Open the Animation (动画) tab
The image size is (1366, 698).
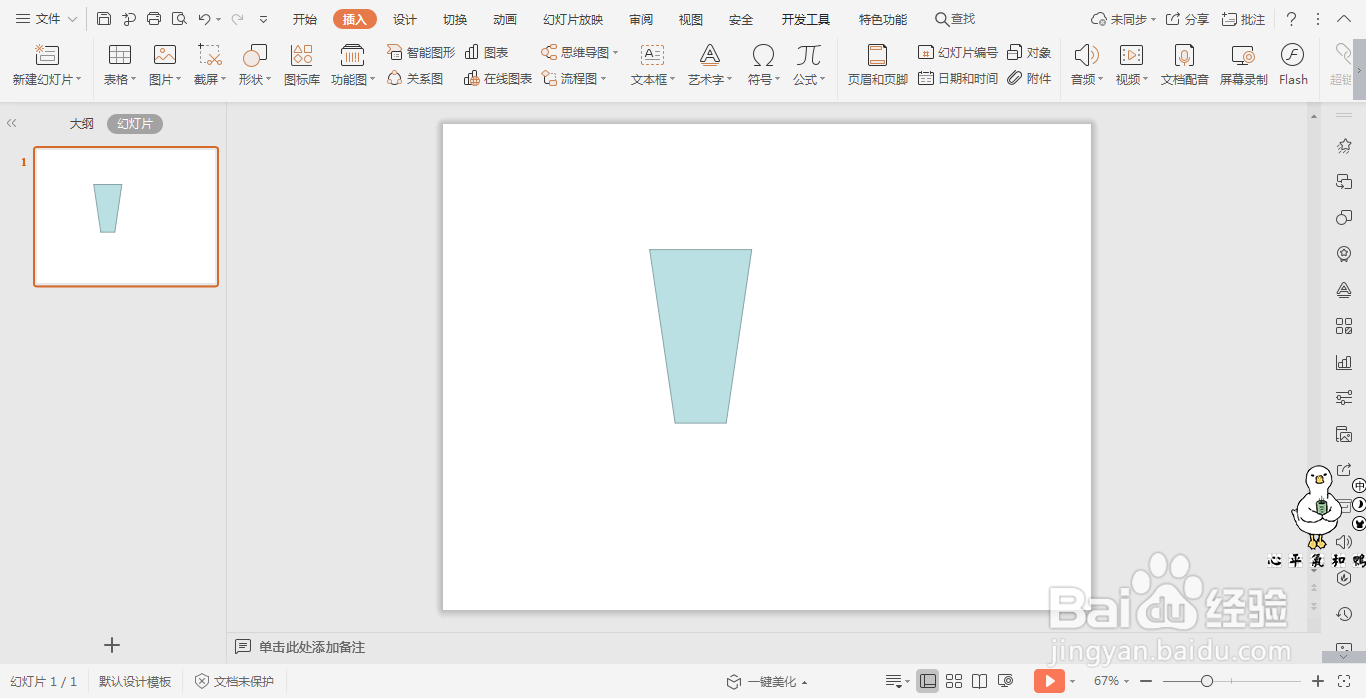505,19
